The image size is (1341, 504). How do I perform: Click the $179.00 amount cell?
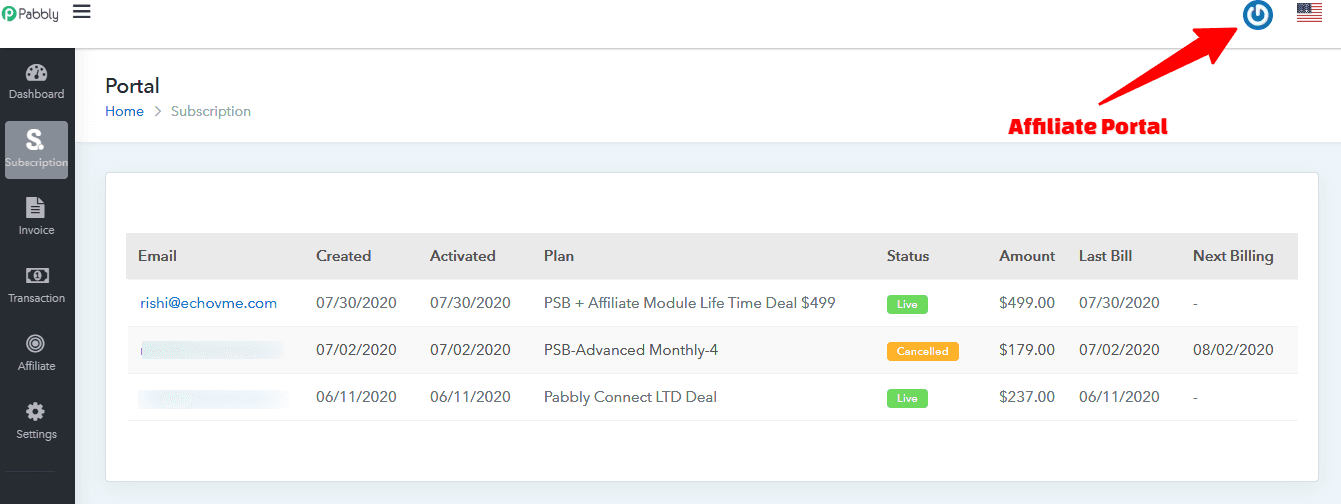1027,350
